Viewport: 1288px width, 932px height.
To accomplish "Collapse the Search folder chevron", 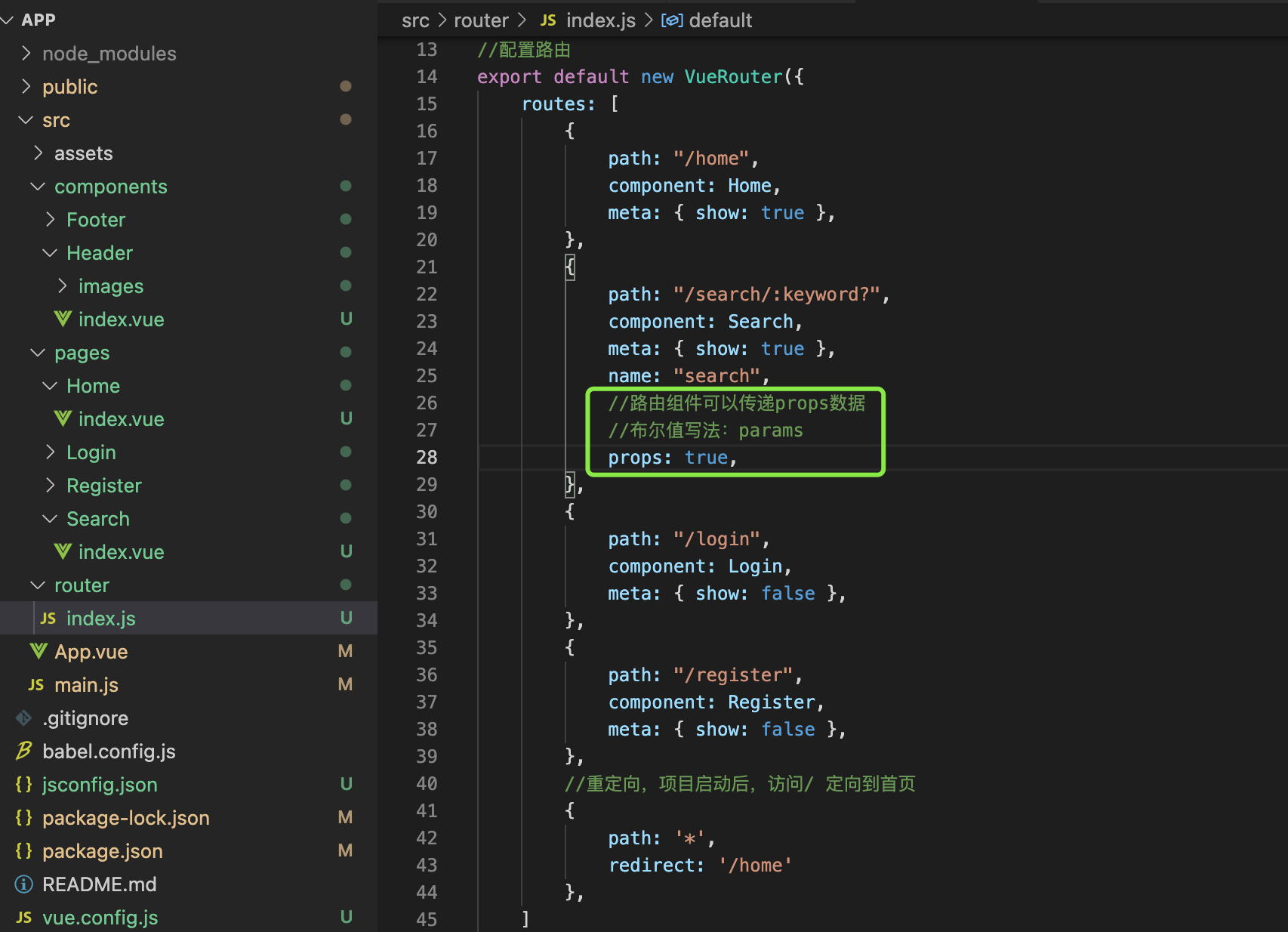I will (50, 518).
